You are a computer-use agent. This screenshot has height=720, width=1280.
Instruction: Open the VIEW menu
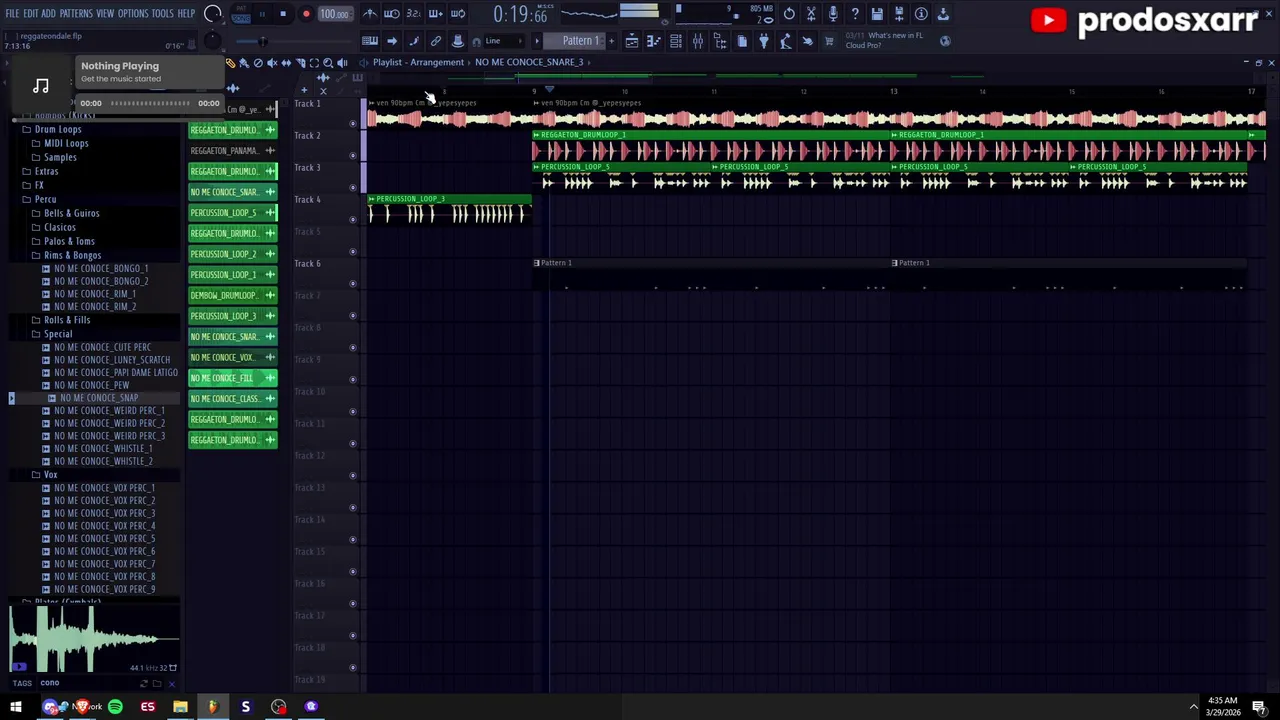coord(105,14)
